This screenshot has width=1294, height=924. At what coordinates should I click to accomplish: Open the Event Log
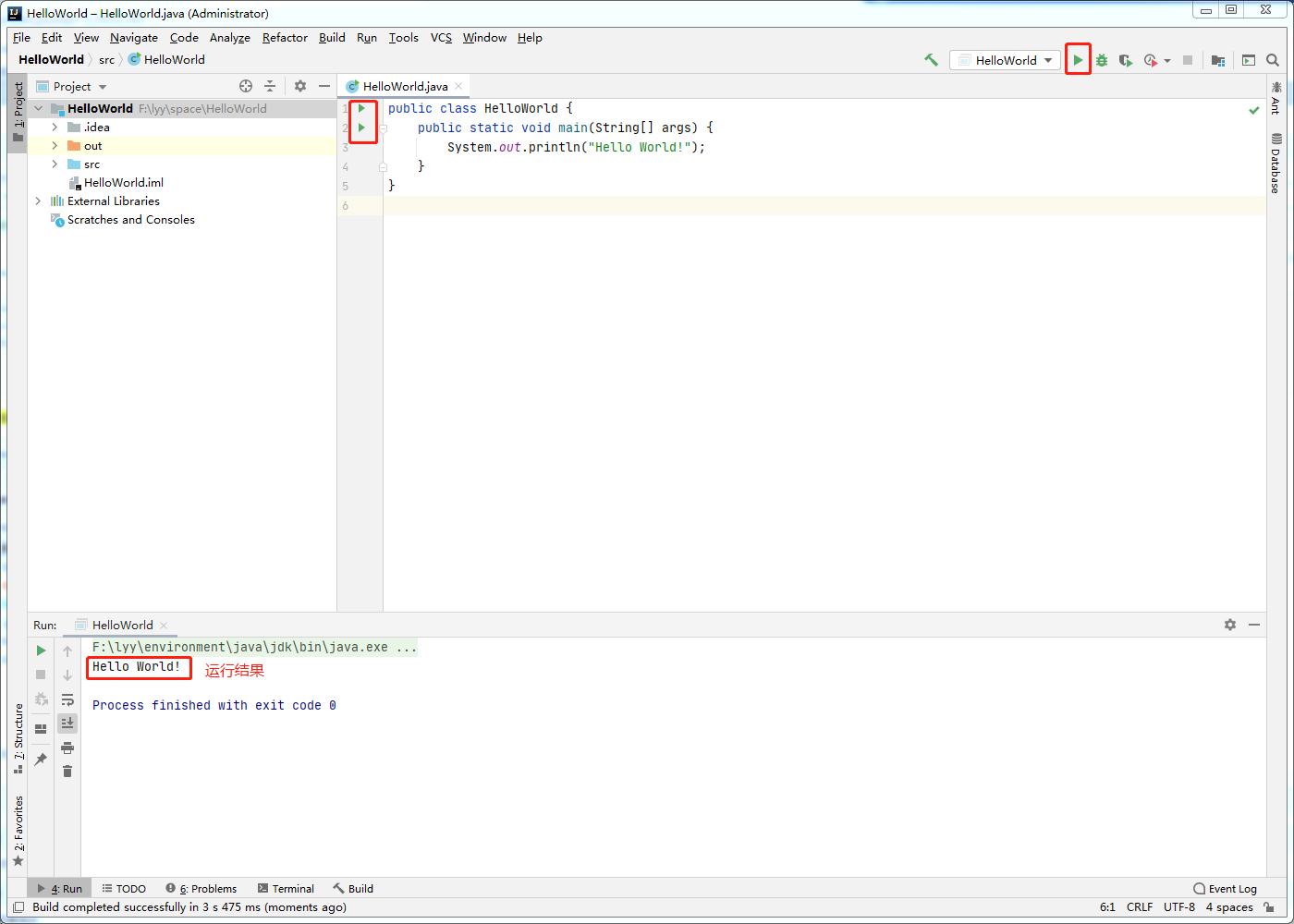click(1225, 888)
